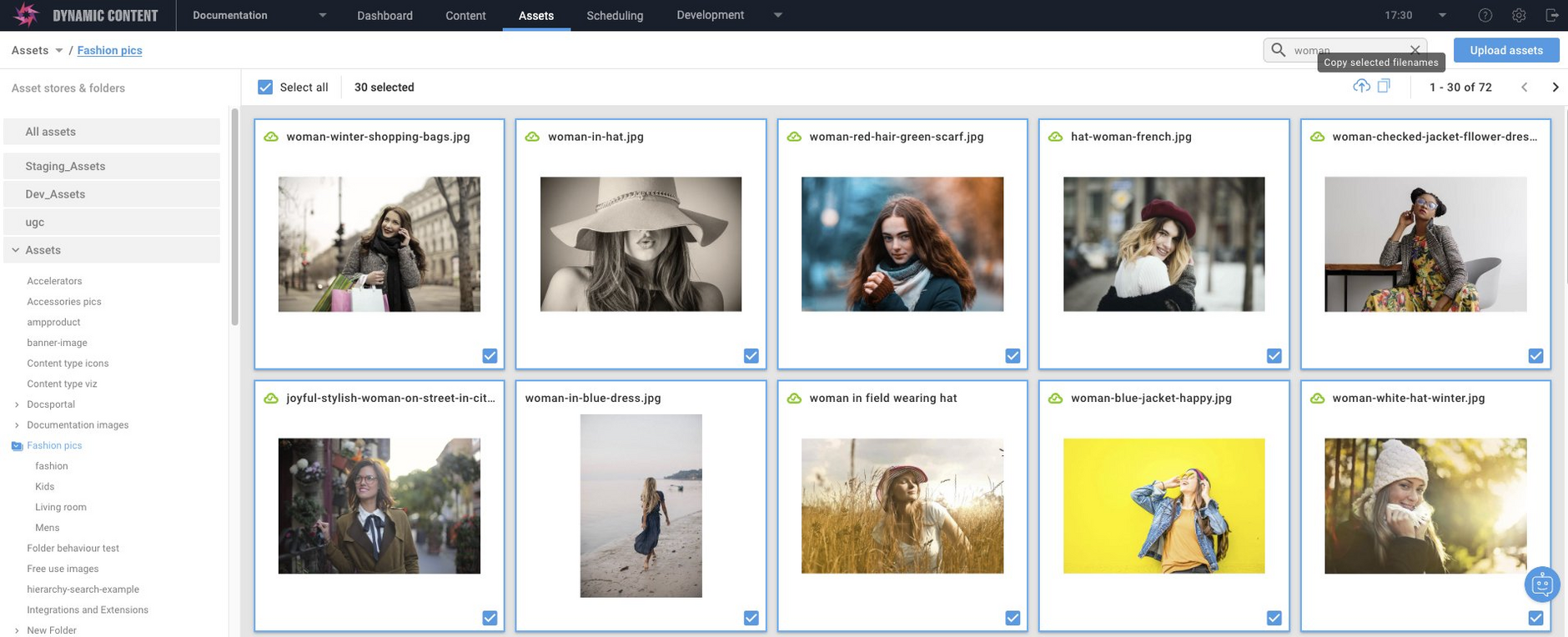The image size is (1568, 637).
Task: Deselect woman-in-hat.jpg checkbox
Action: pos(751,356)
